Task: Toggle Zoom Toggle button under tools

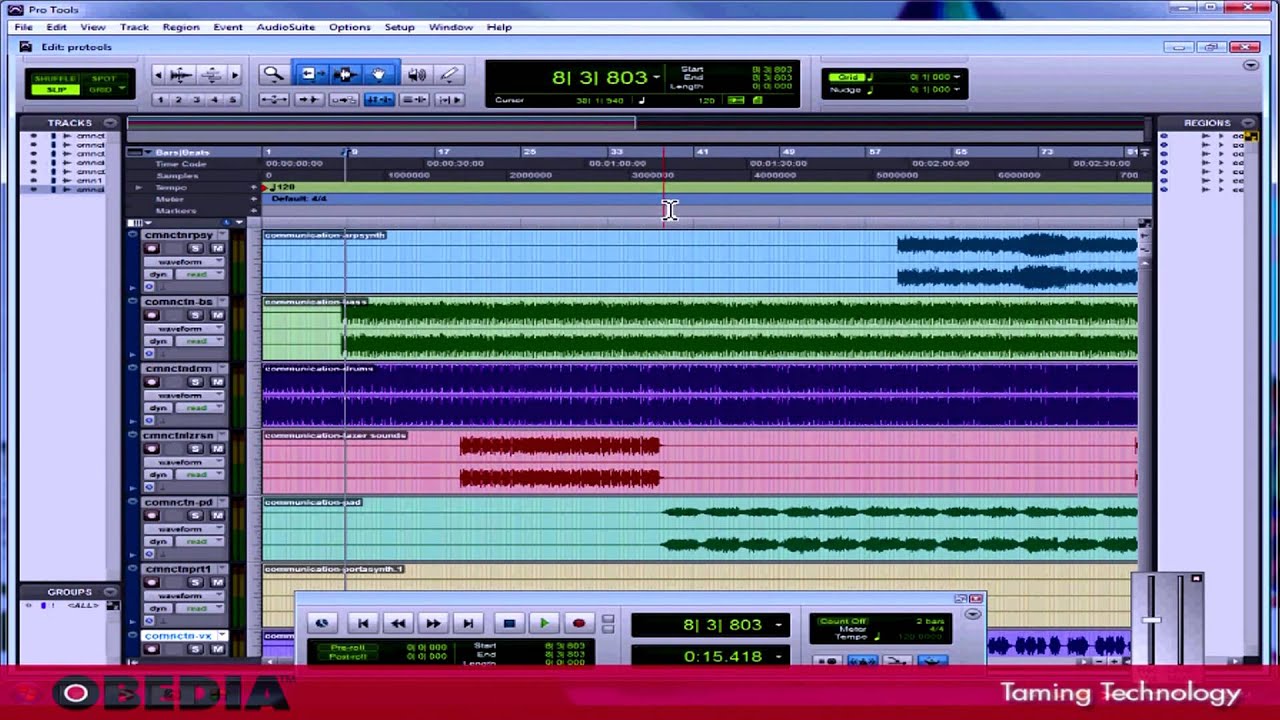Action: [x=273, y=99]
